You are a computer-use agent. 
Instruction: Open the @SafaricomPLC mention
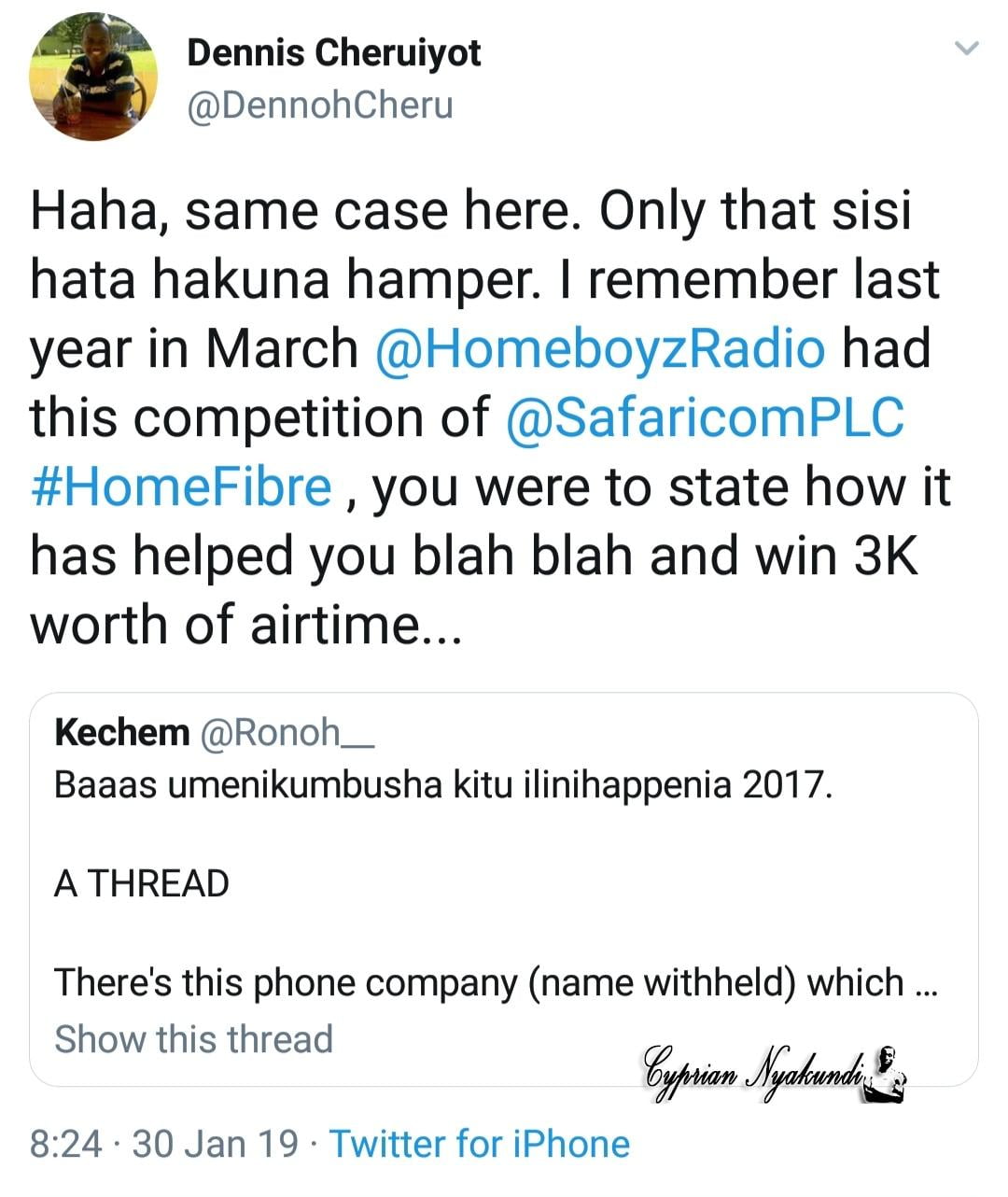705,417
